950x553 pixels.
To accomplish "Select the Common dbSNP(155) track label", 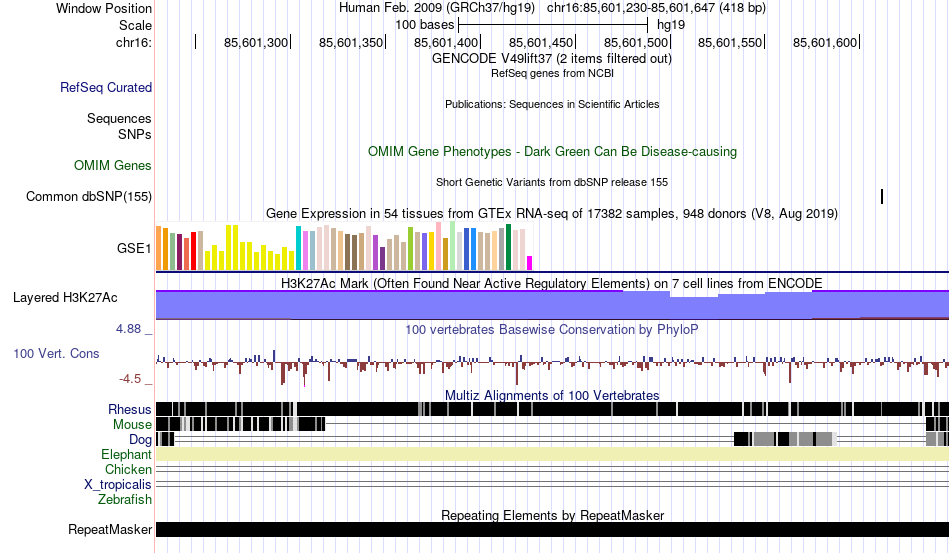I will point(89,196).
